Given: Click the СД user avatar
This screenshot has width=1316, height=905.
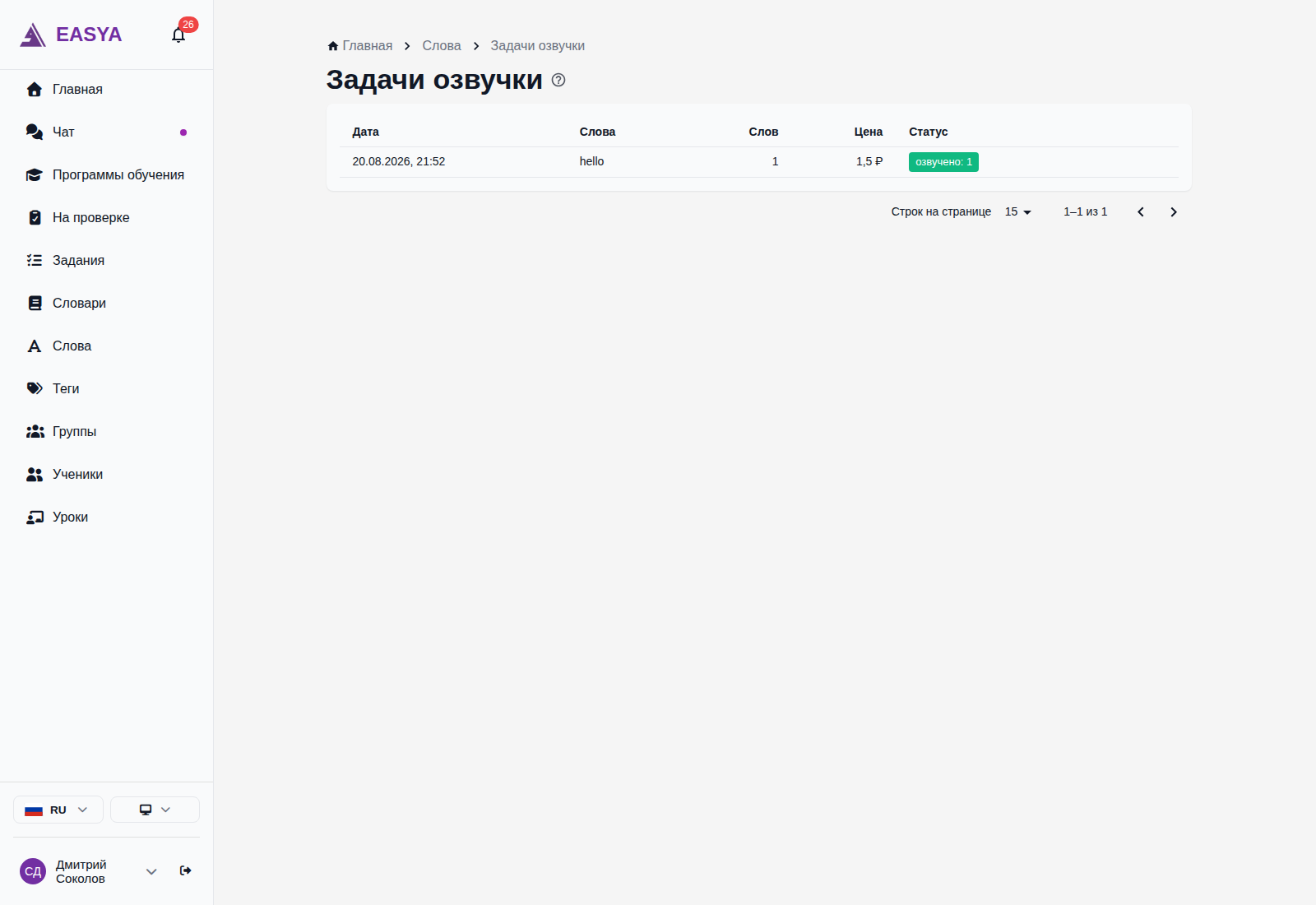Looking at the screenshot, I should 33,871.
